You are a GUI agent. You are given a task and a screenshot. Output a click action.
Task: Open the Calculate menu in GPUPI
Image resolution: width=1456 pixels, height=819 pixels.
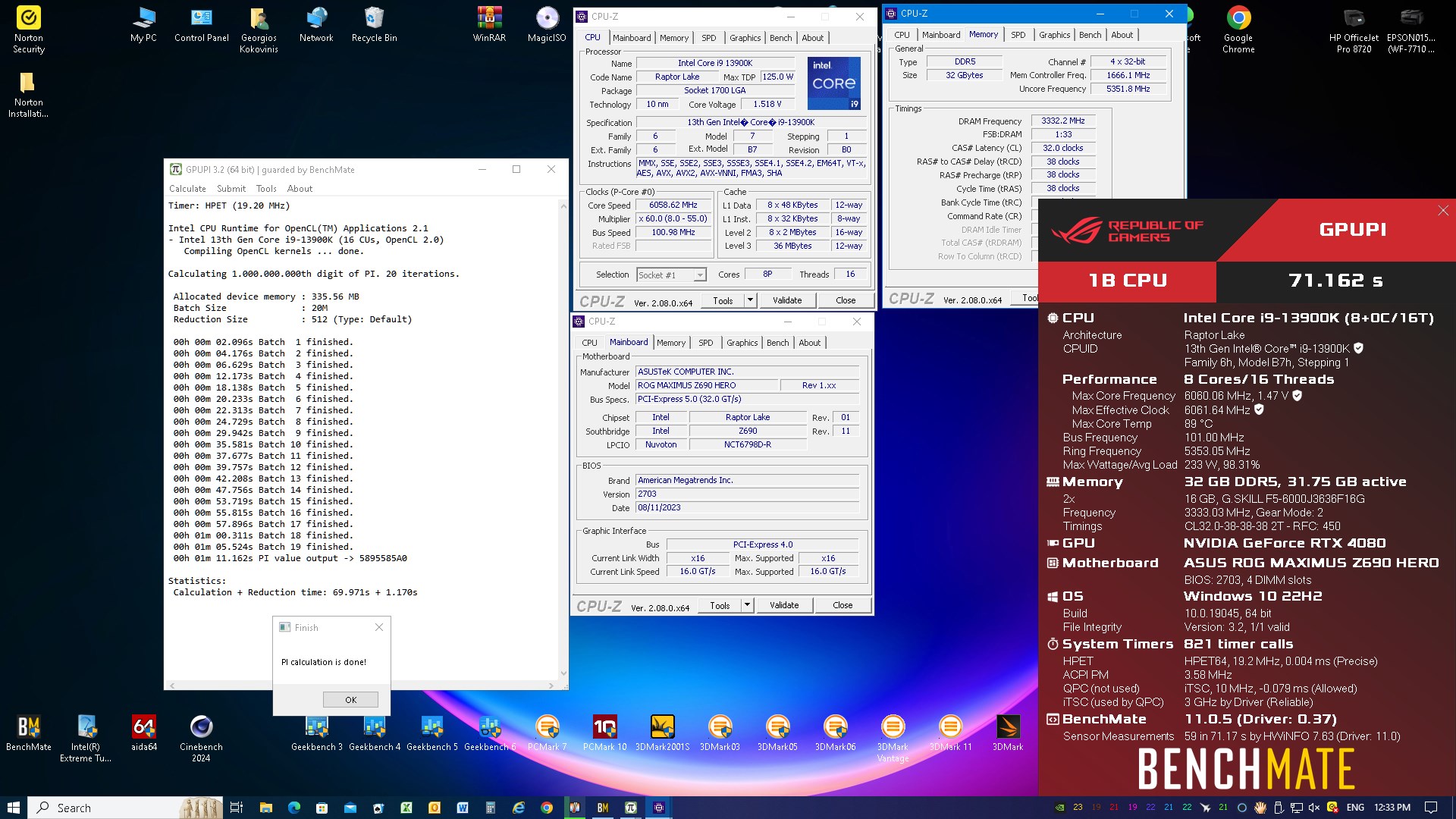coord(187,189)
